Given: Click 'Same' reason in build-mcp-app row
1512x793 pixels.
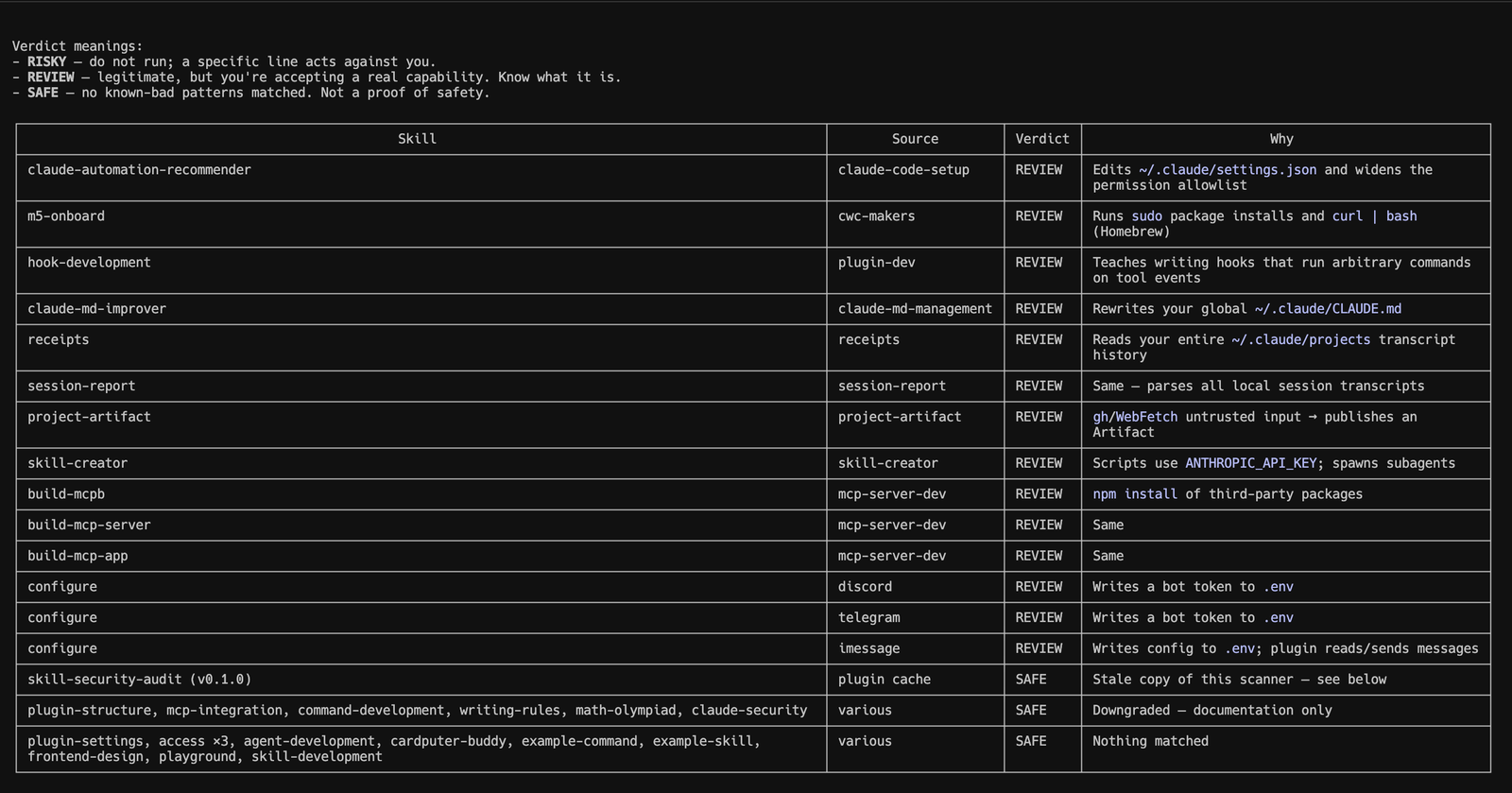Looking at the screenshot, I should (1108, 556).
